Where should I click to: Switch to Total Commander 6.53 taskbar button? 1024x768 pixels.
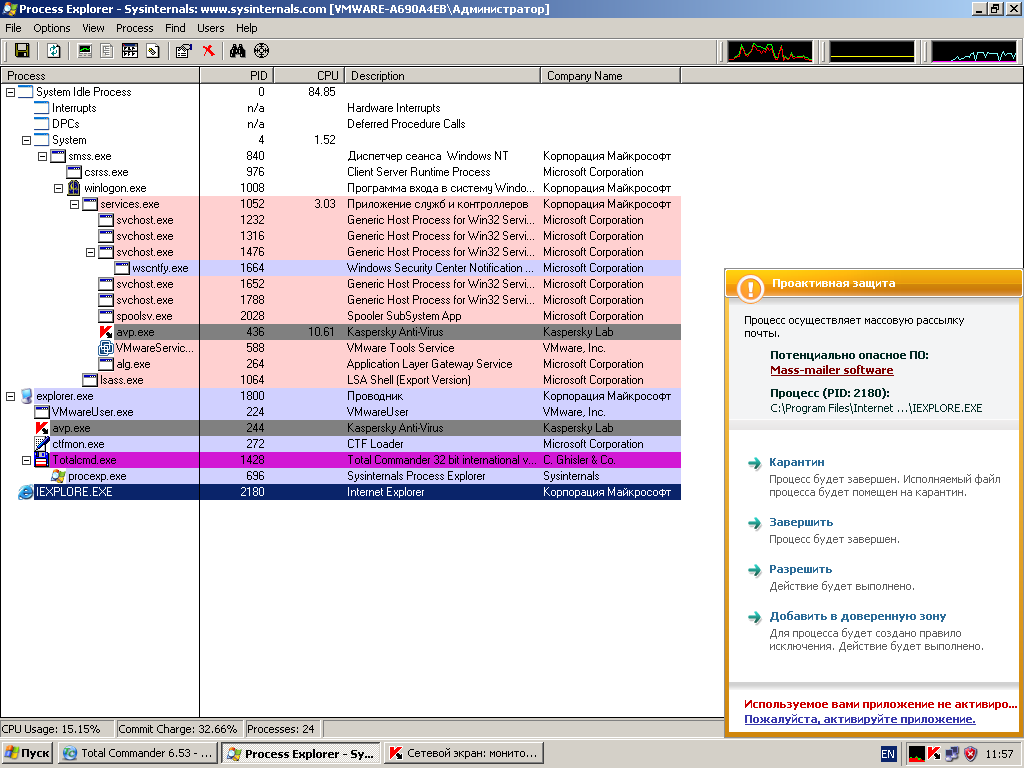tap(137, 754)
